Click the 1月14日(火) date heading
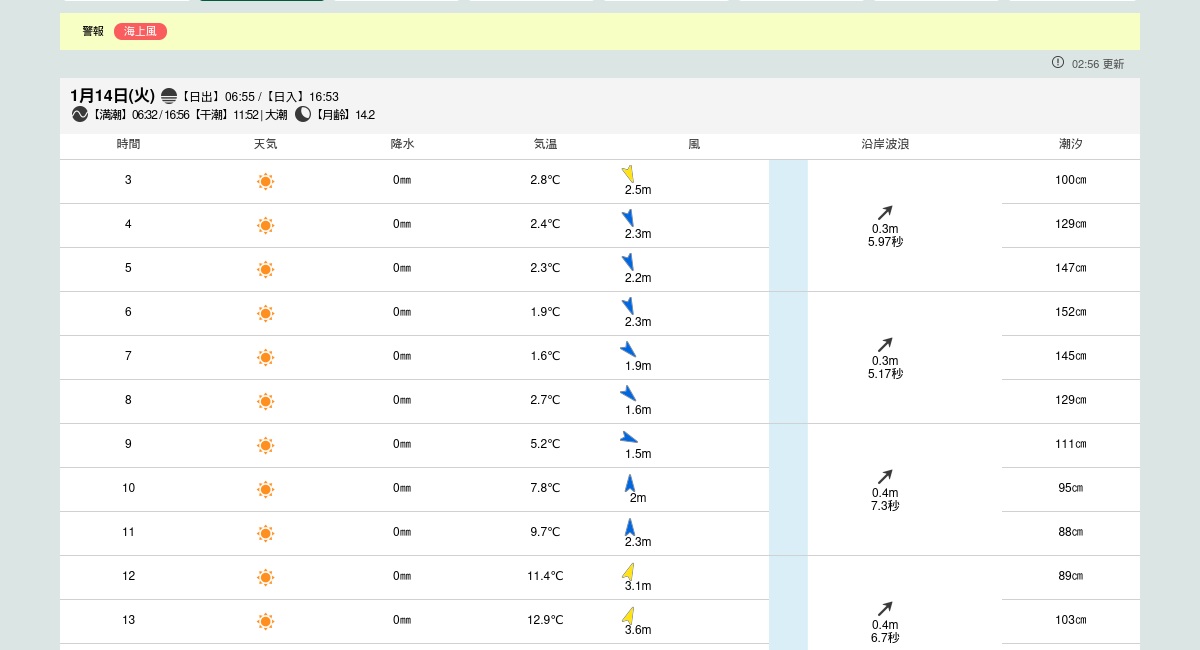1200x650 pixels. tap(112, 95)
